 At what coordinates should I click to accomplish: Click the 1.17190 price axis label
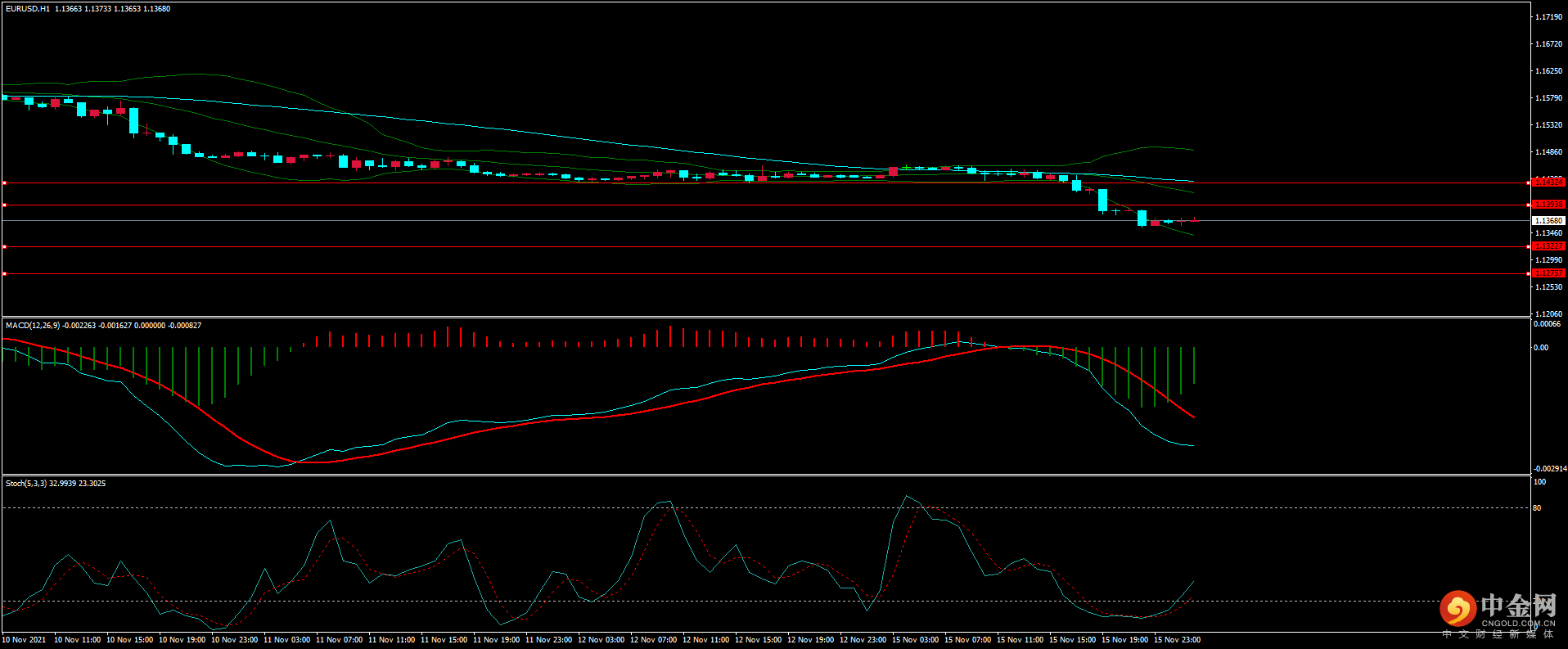1548,17
